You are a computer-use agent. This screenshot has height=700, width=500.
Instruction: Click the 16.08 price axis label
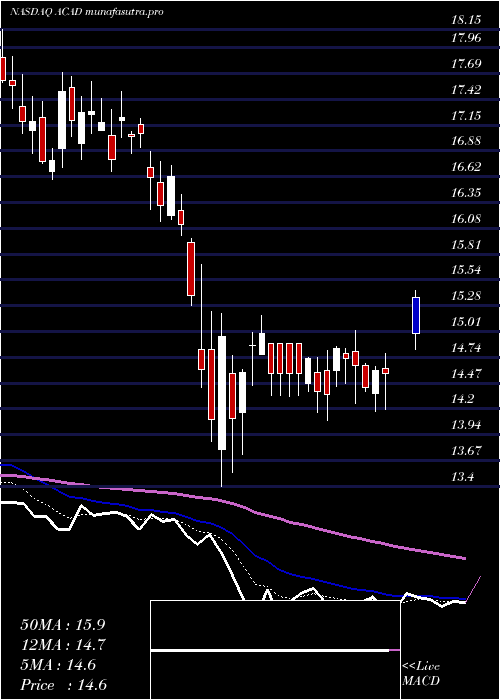click(466, 219)
